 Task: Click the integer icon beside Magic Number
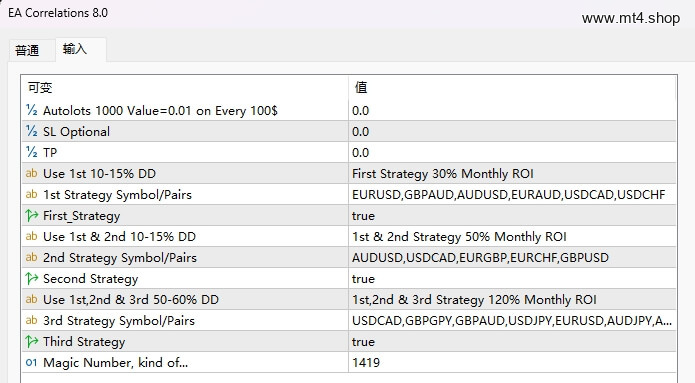[x=31, y=363]
